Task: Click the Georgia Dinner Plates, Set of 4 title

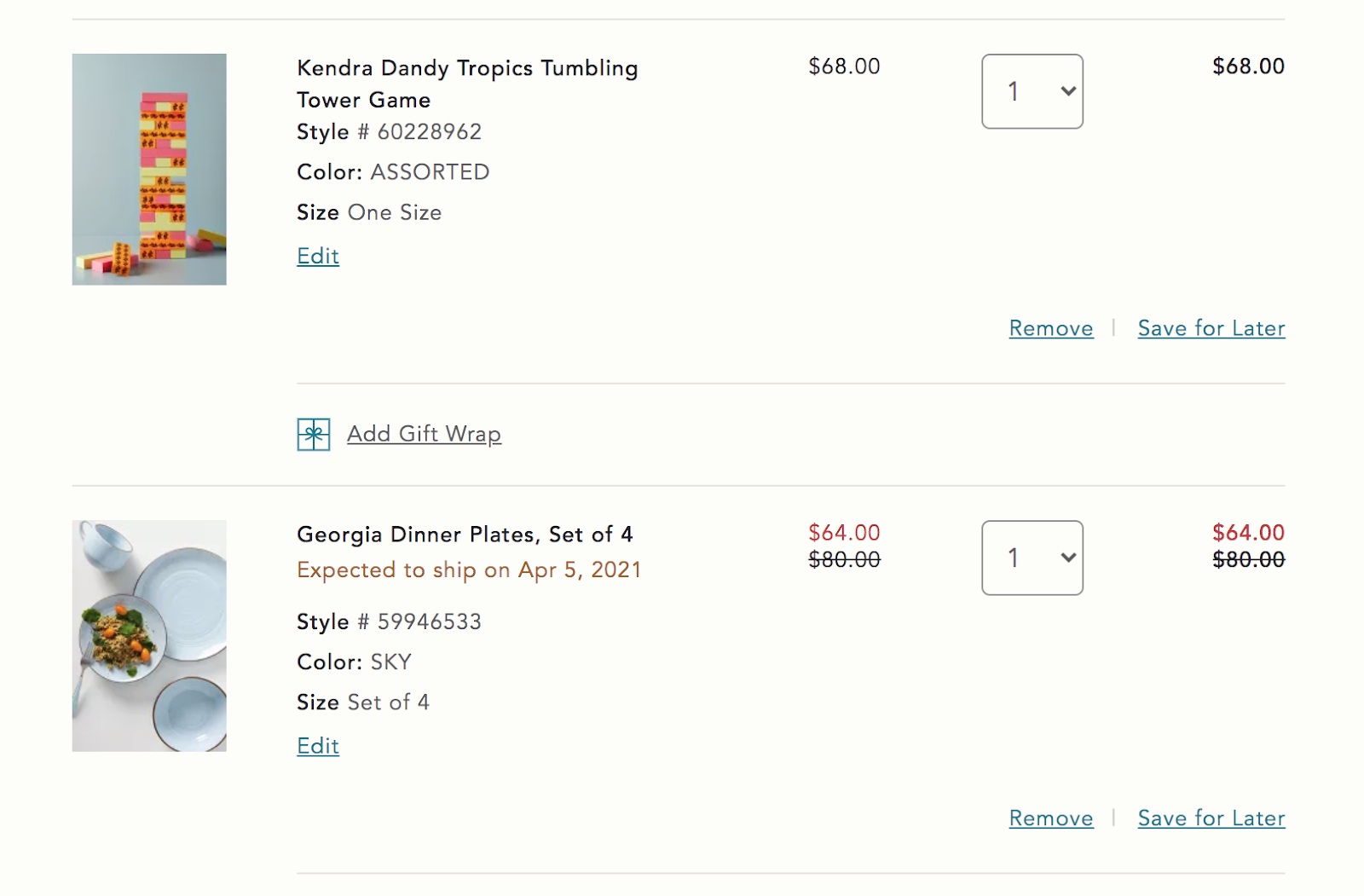Action: 465,535
